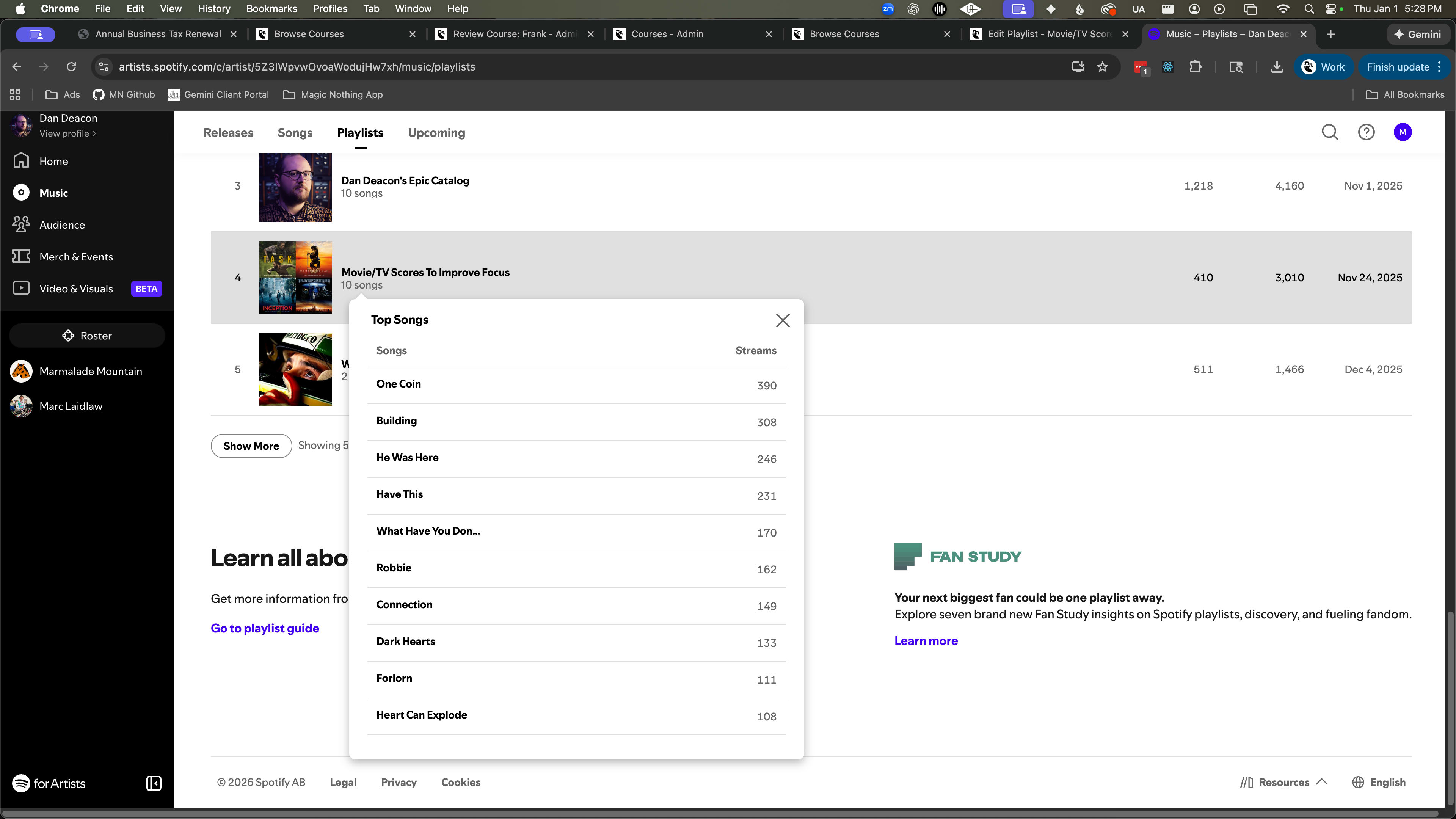
Task: Bookmark page with the star icon
Action: (x=1102, y=67)
